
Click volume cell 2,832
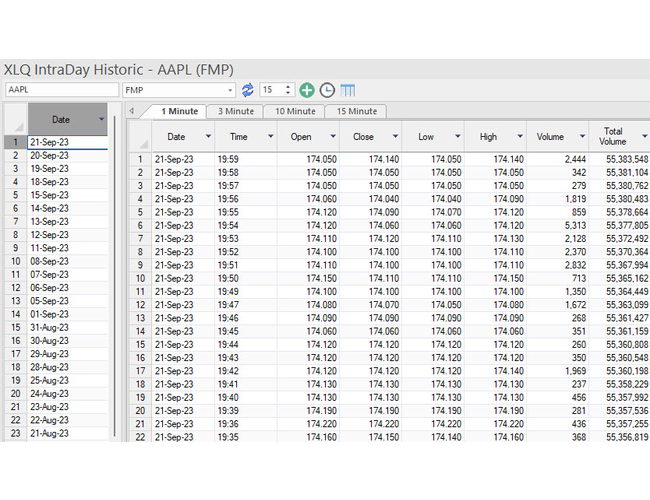[558, 265]
